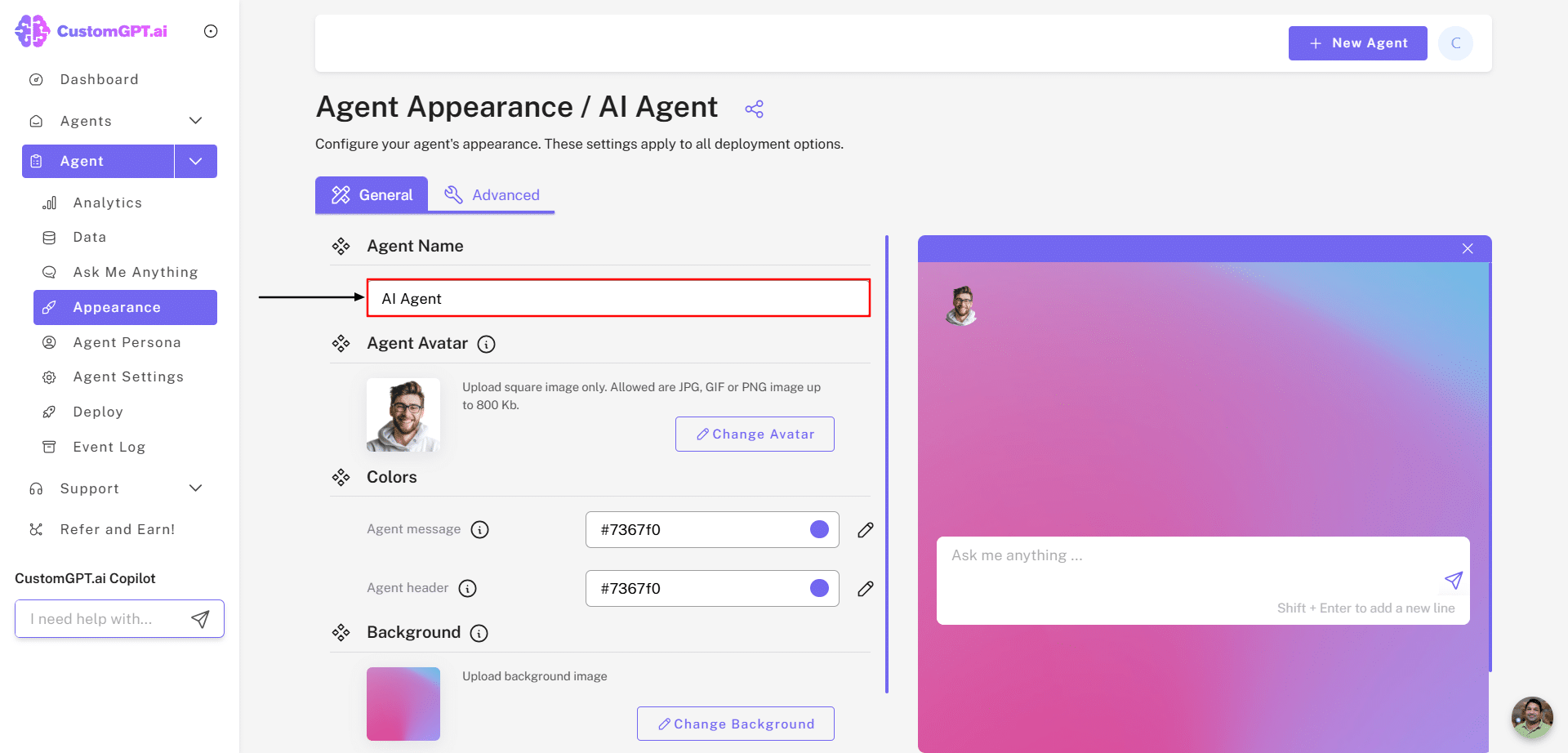
Task: Click the info icon next to Agent header
Action: [467, 588]
